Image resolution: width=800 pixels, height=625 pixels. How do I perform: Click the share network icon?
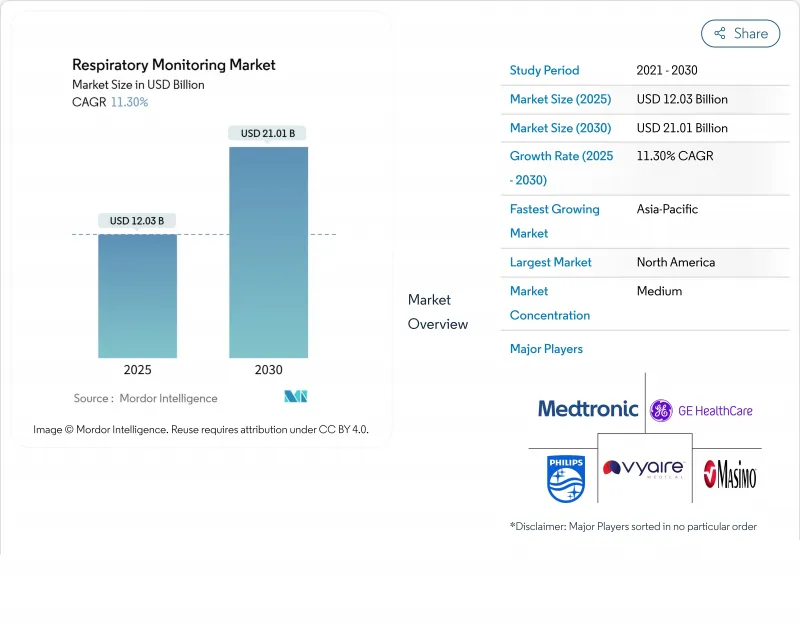click(x=719, y=33)
